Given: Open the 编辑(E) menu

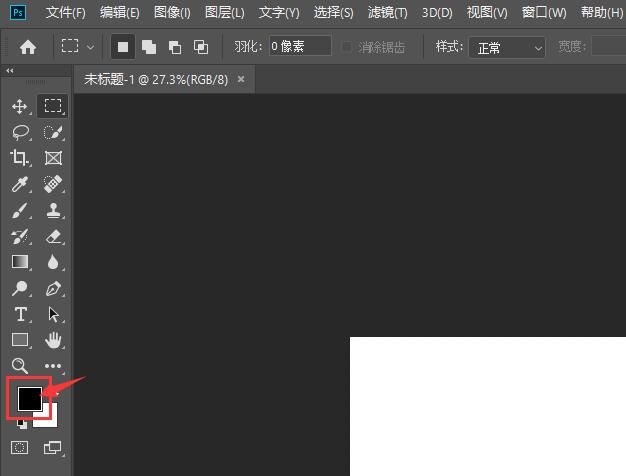Looking at the screenshot, I should pyautogui.click(x=119, y=13).
